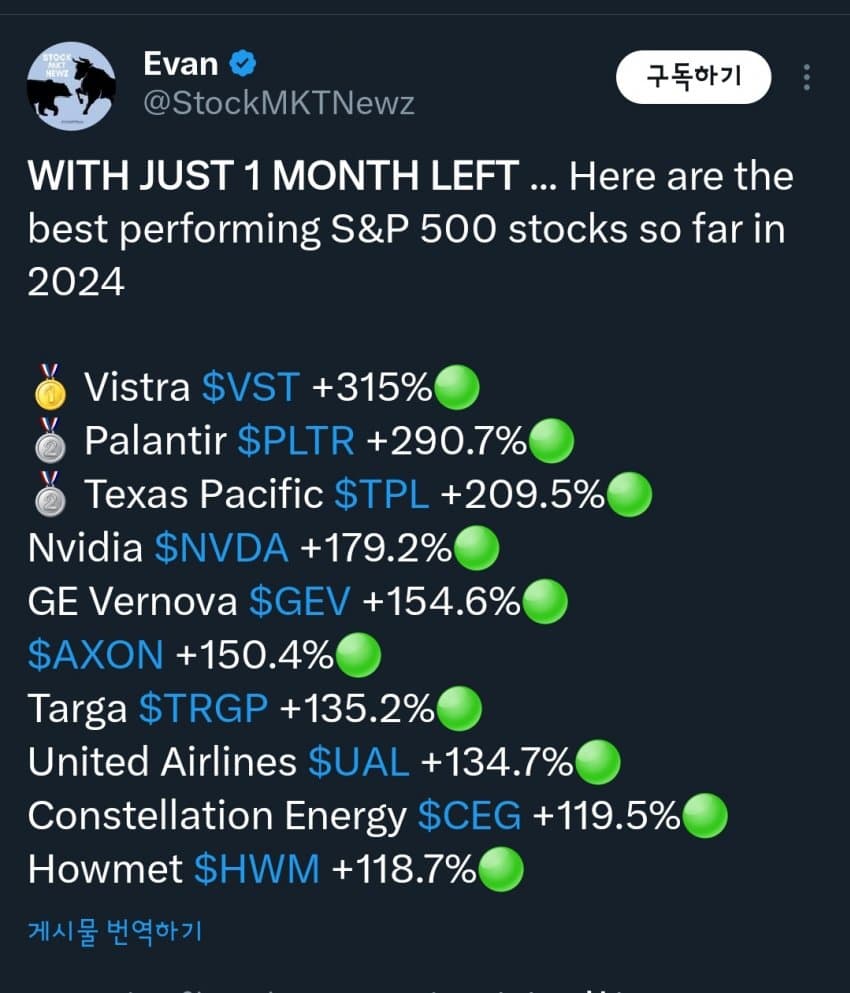The height and width of the screenshot is (993, 850).
Task: Tap the 구독하기 subscribe button
Action: 694,77
